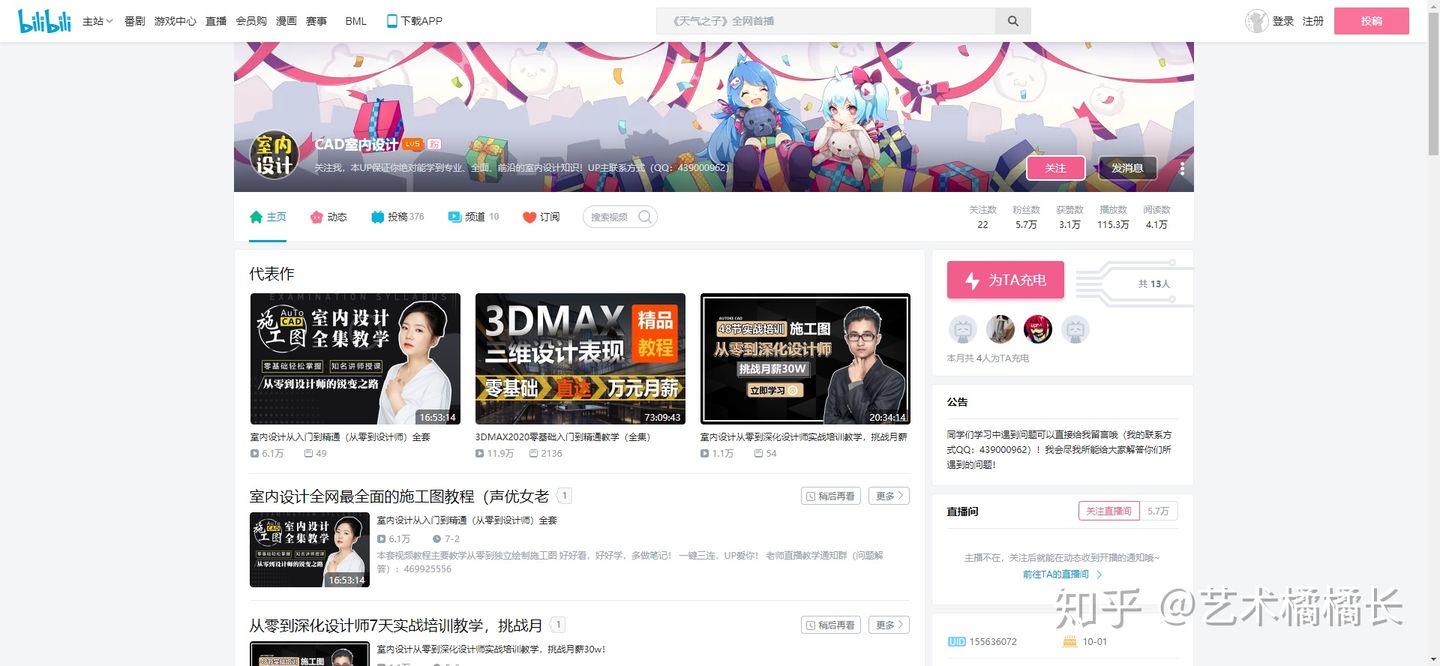Open channel 从零到深化设计师7天实战培训教学
Screen dimensions: 1440x666
(396, 626)
